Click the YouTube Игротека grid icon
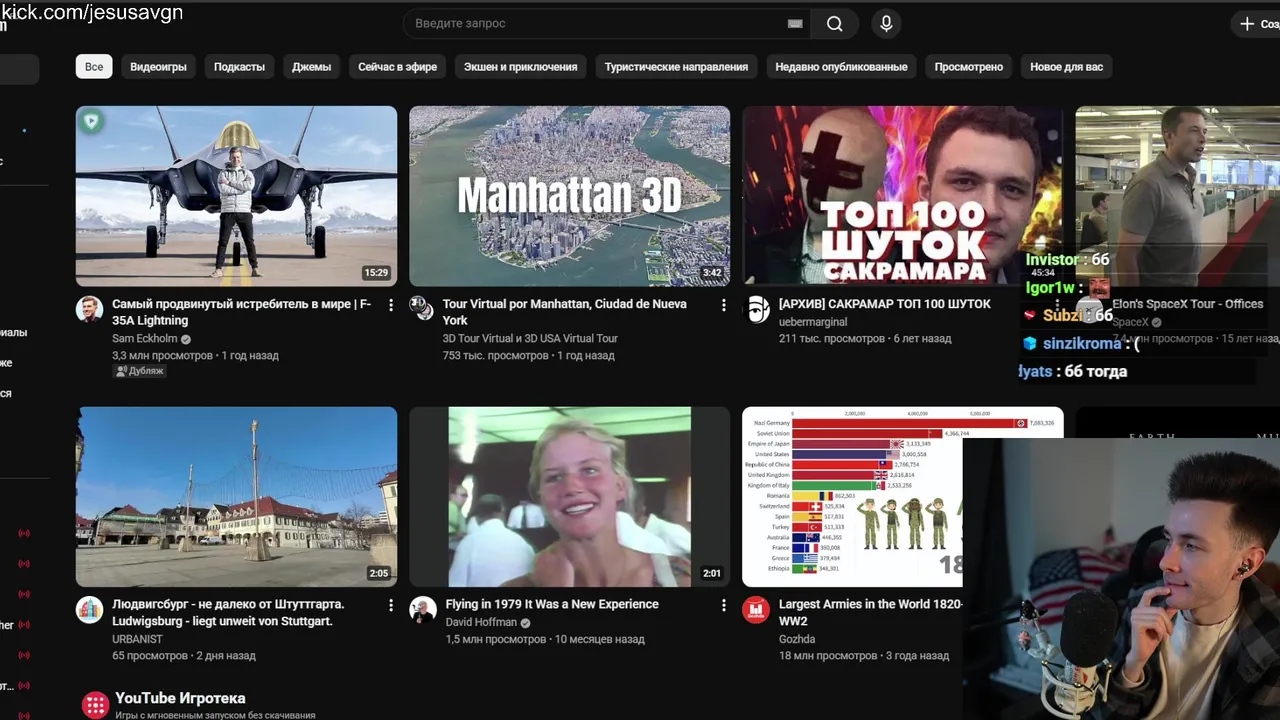The height and width of the screenshot is (720, 1280). click(x=95, y=705)
